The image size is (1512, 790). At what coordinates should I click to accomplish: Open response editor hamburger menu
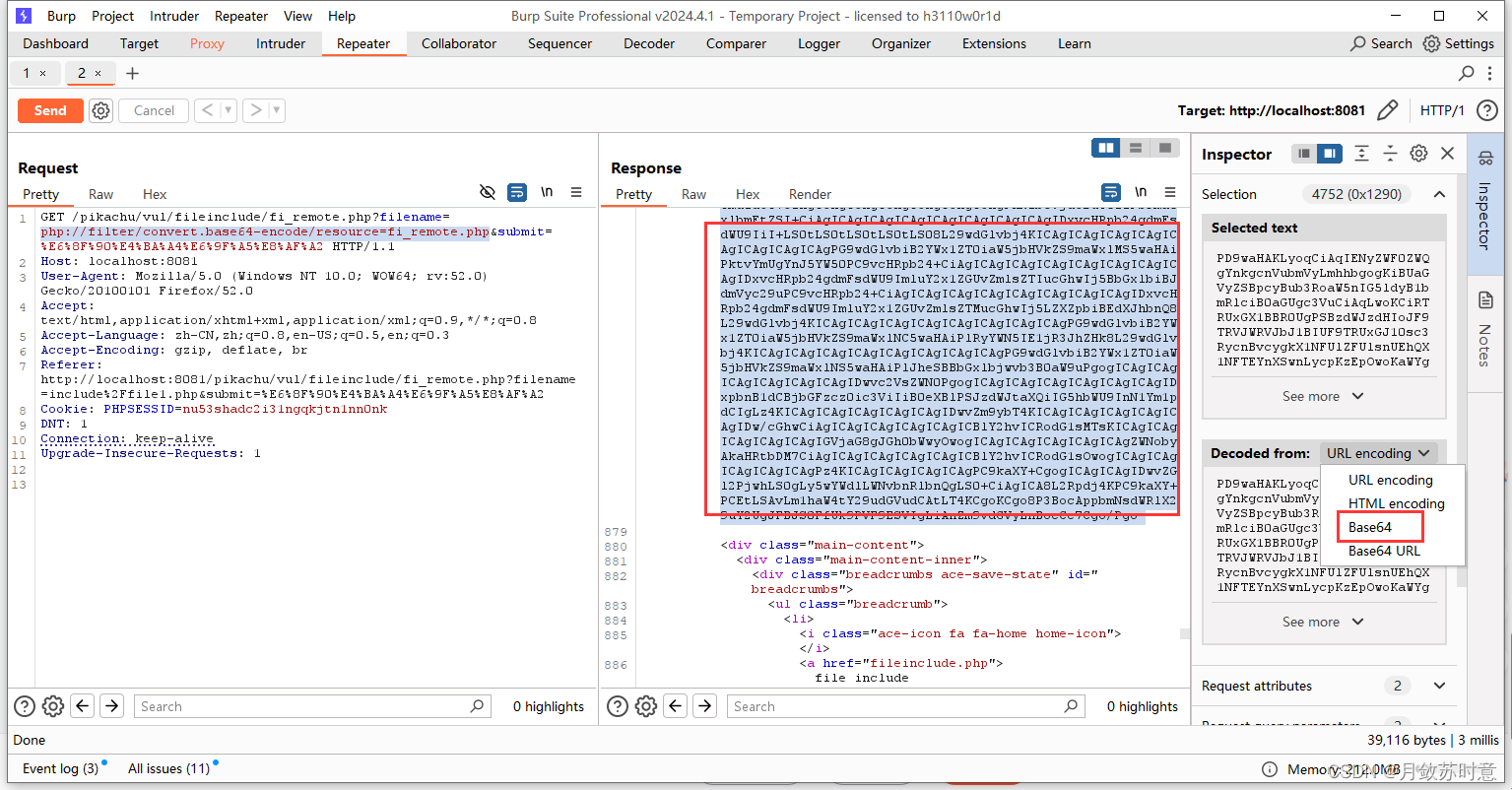(x=1170, y=192)
